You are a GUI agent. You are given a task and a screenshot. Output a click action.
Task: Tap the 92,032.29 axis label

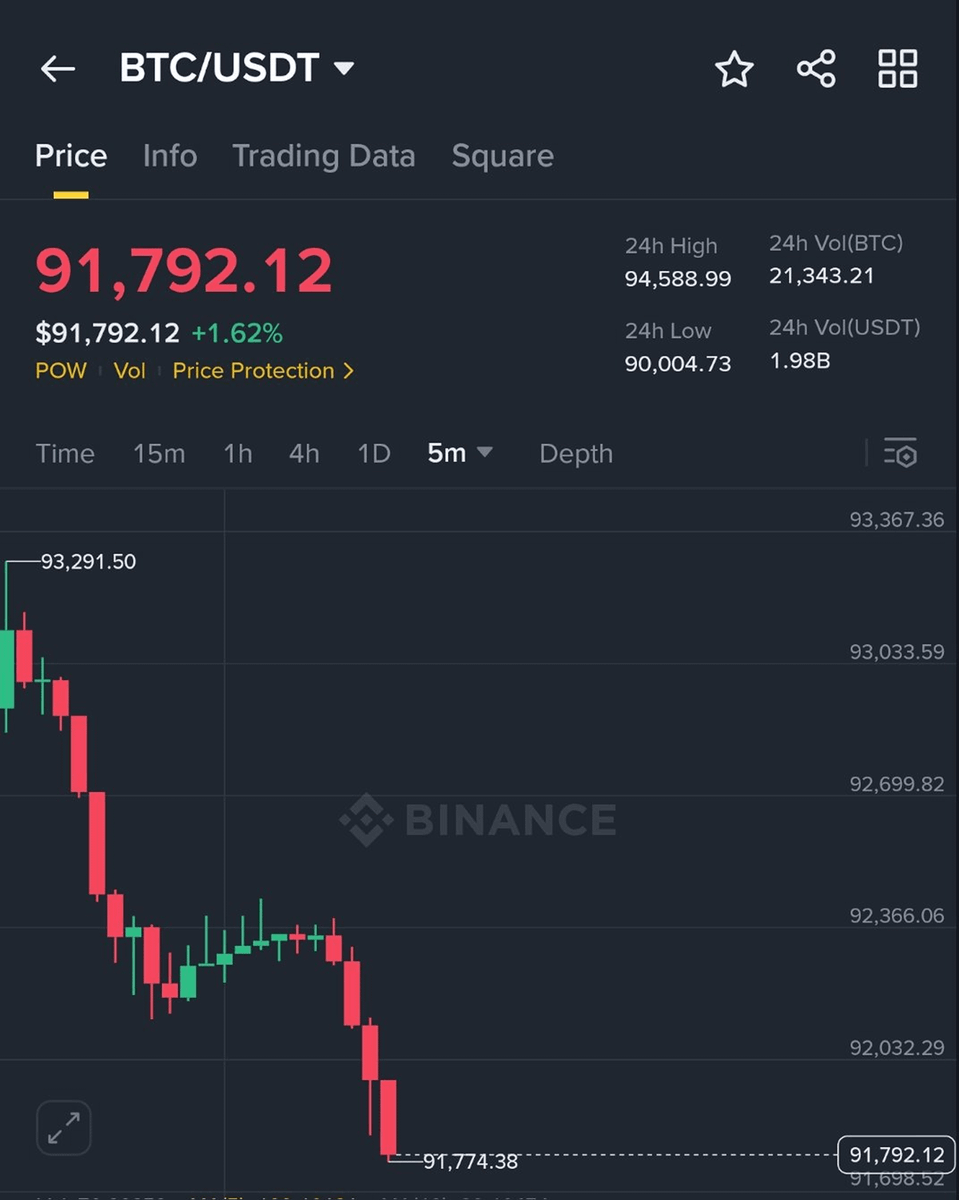click(897, 1048)
